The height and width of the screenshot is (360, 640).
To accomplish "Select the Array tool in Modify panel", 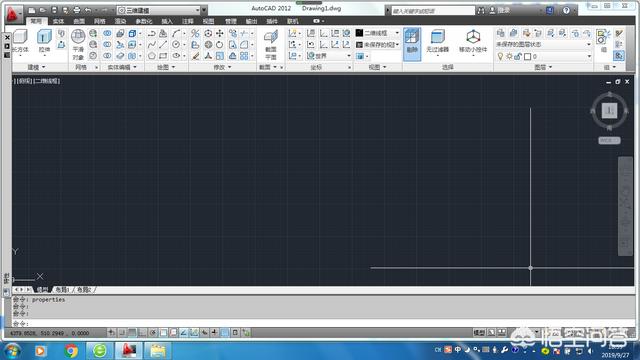I will click(244, 56).
